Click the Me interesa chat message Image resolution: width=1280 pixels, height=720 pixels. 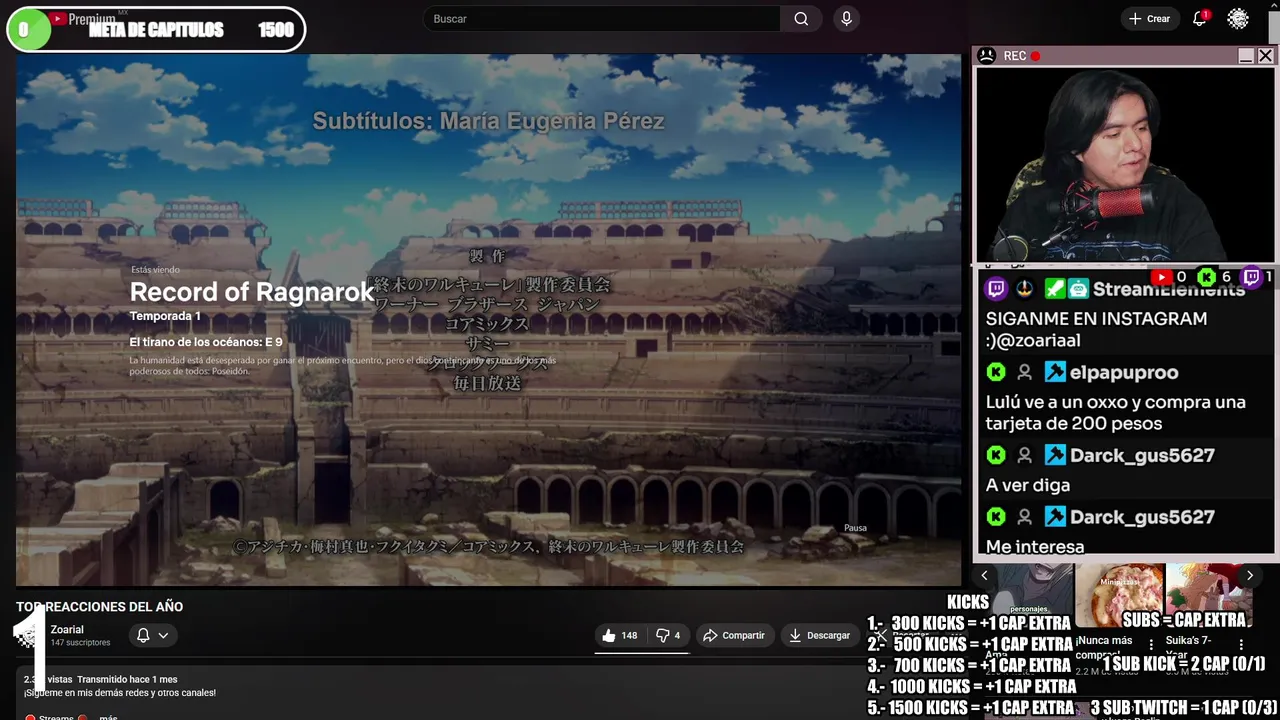[1035, 546]
